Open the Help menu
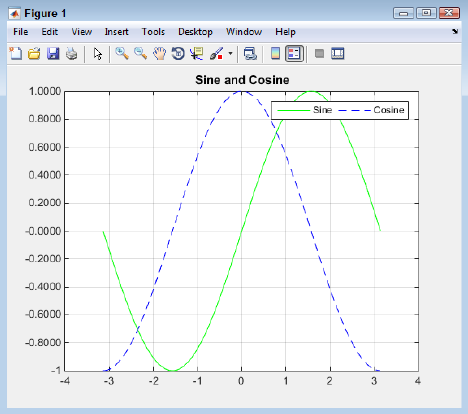The width and height of the screenshot is (468, 414). [285, 32]
